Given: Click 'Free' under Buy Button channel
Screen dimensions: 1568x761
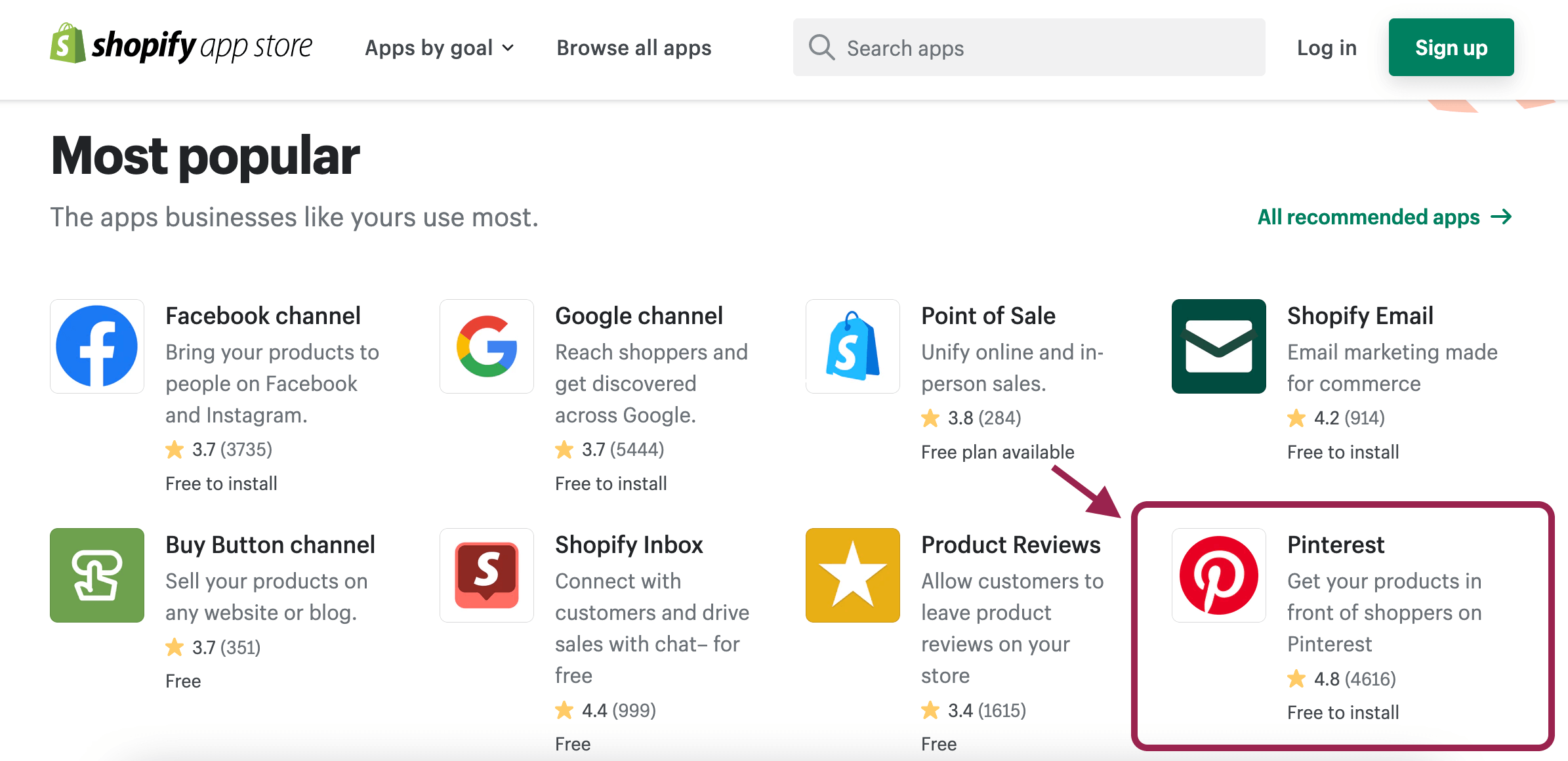Looking at the screenshot, I should coord(183,681).
